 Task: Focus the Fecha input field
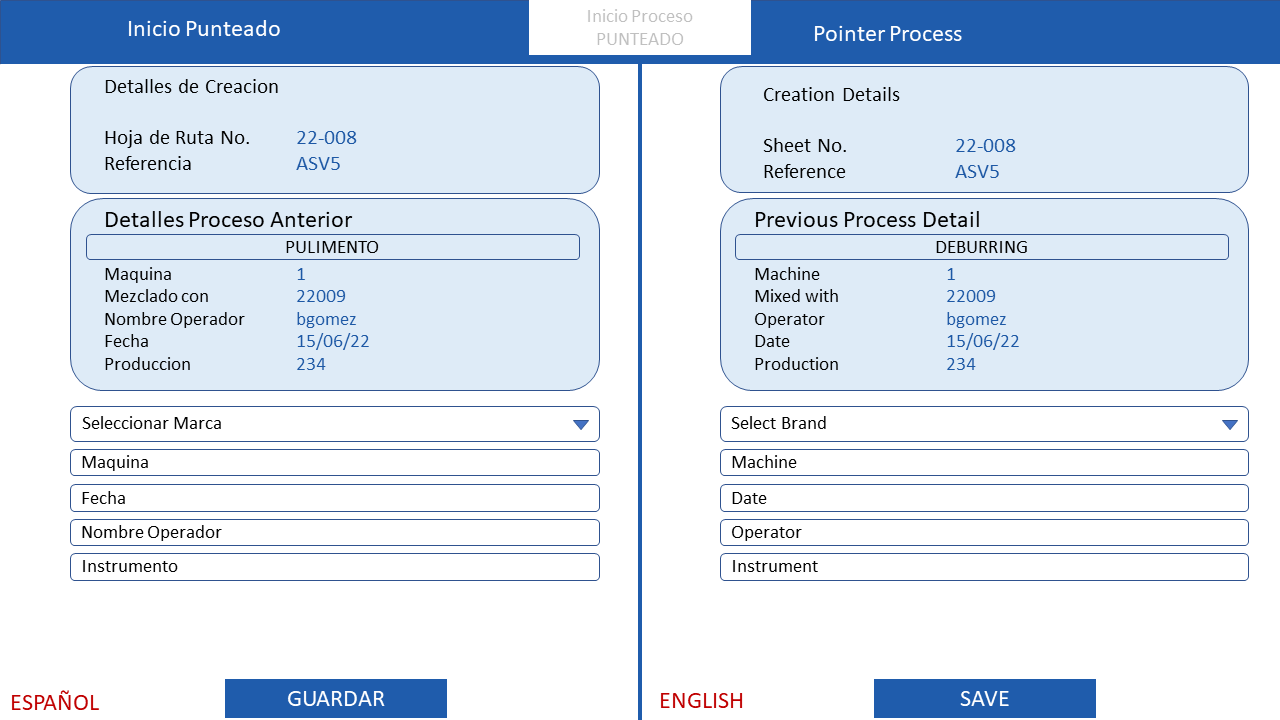click(335, 498)
